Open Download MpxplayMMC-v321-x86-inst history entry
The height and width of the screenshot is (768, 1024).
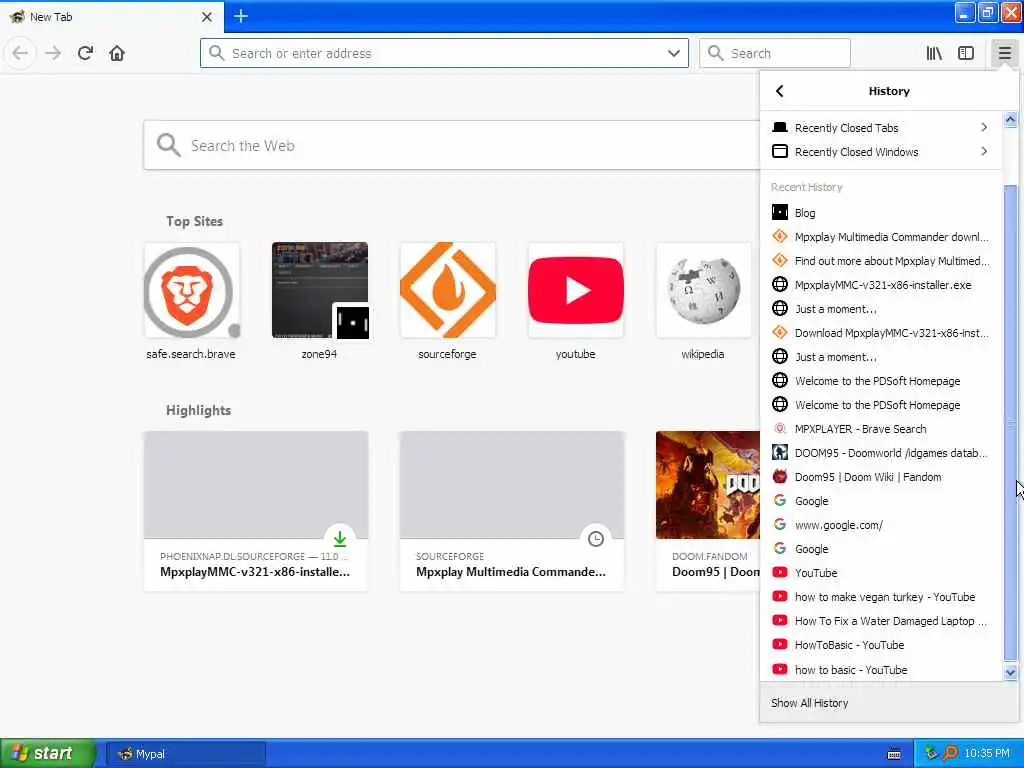pyautogui.click(x=880, y=332)
